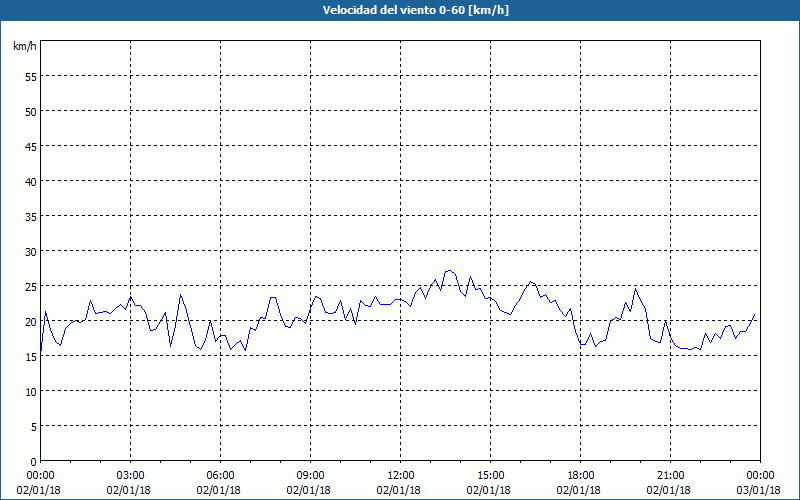Viewport: 800px width, 500px height.
Task: Click the "02/01/18" date under 12:00
Action: [x=398, y=490]
